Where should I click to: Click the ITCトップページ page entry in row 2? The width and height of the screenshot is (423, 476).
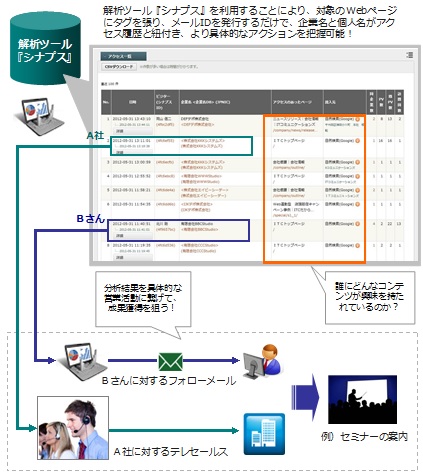289,141
